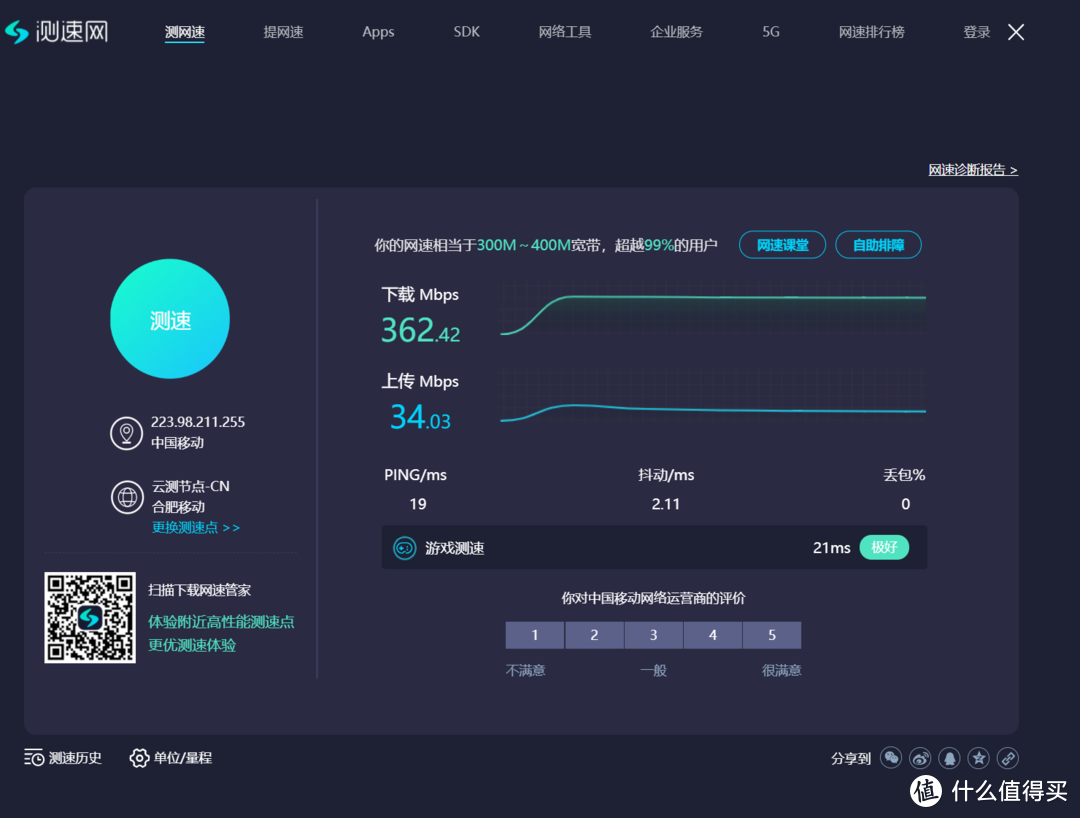Share result to Qzone star icon

pos(979,758)
